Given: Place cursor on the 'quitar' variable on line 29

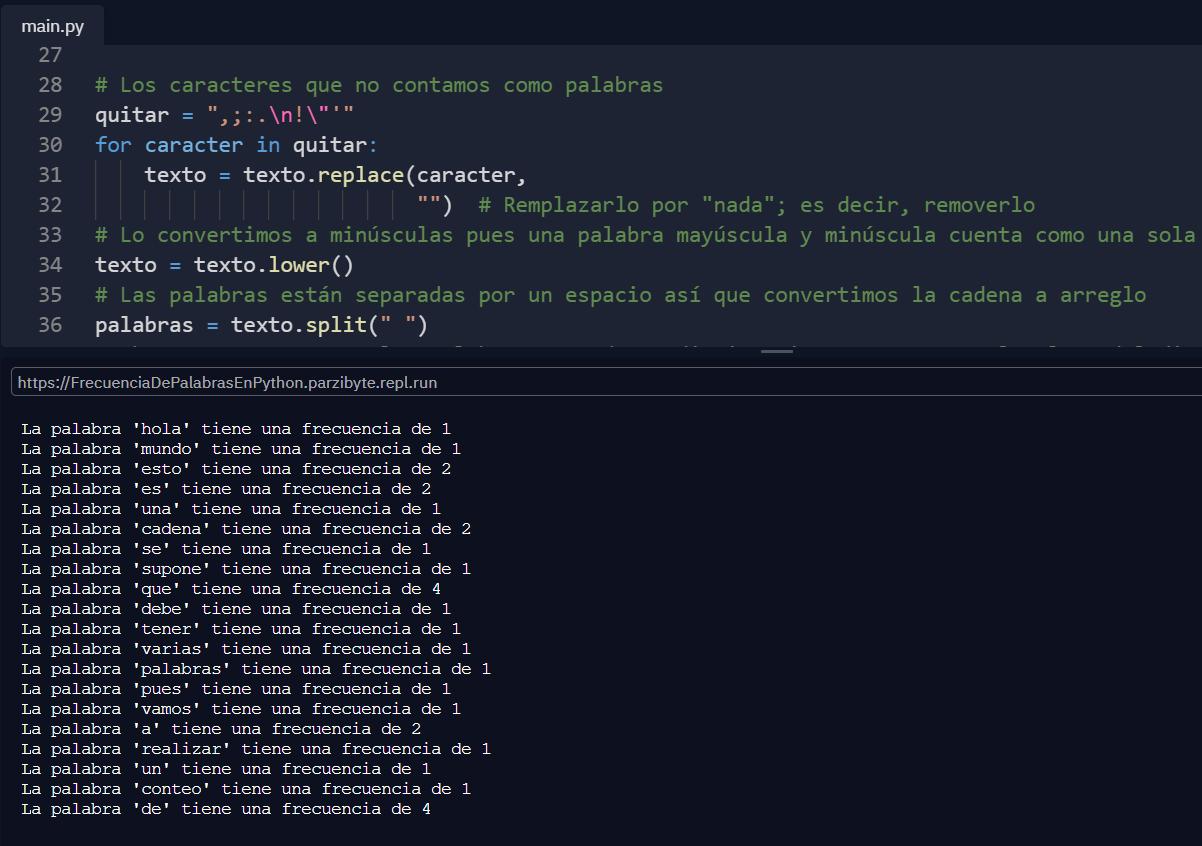Looking at the screenshot, I should pyautogui.click(x=131, y=115).
